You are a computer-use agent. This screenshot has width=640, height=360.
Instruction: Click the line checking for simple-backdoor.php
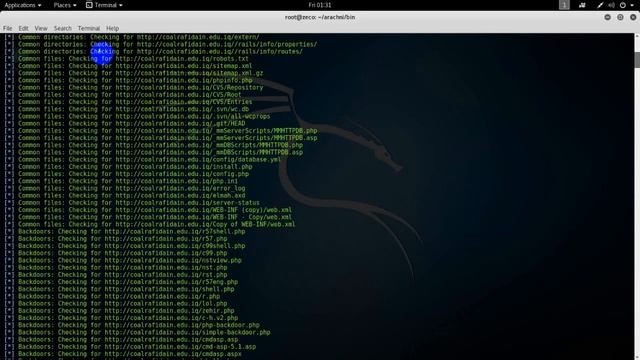click(x=137, y=332)
